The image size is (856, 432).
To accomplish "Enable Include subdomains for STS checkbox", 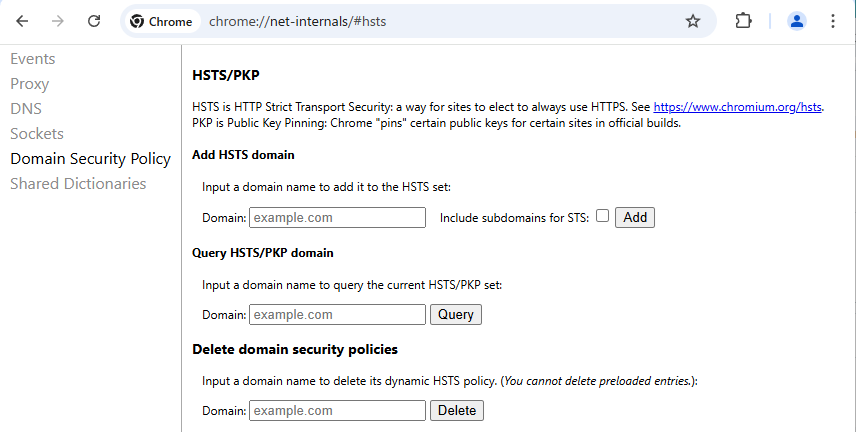I will tap(602, 216).
